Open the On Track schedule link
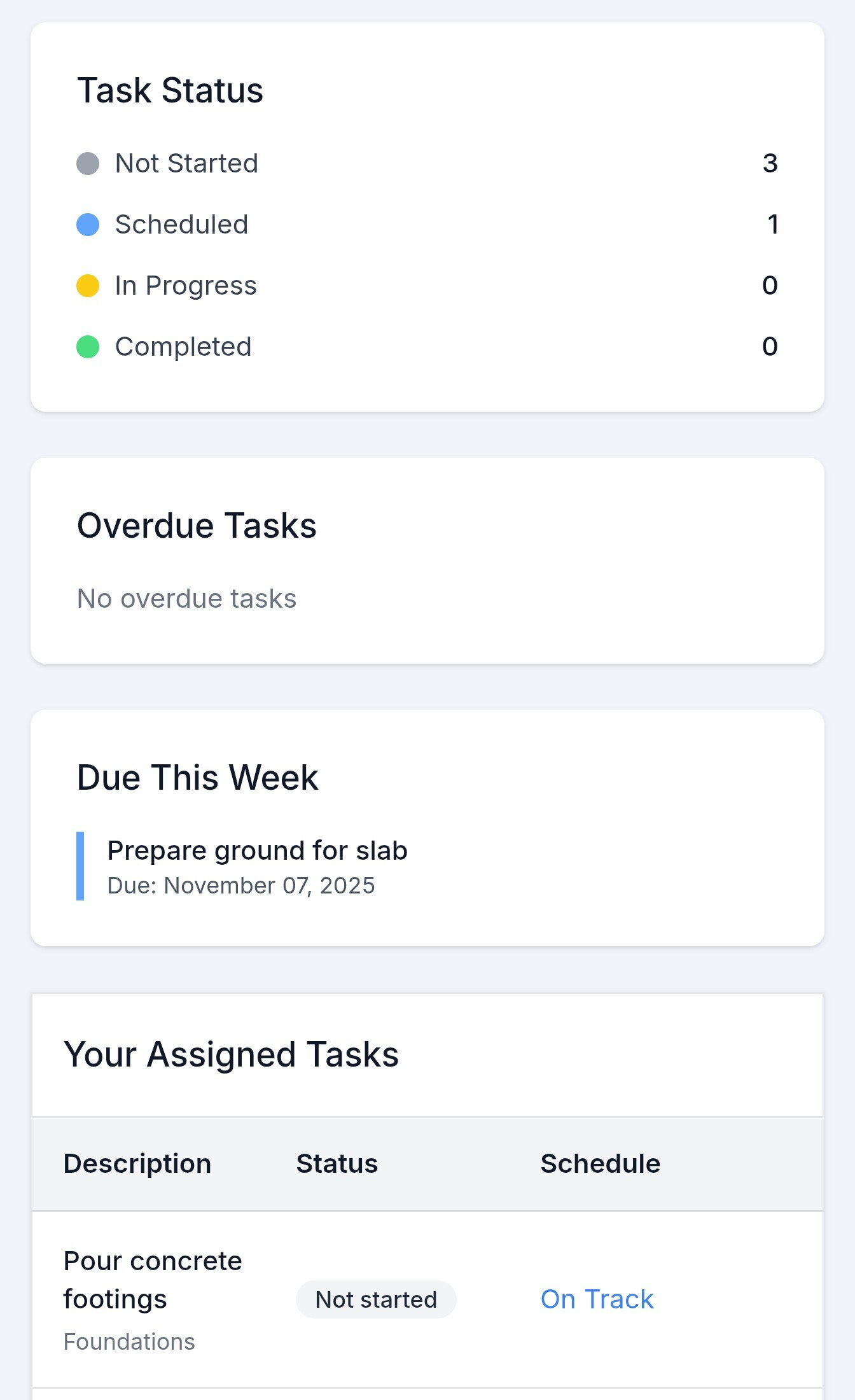The height and width of the screenshot is (1400, 855). [597, 1299]
